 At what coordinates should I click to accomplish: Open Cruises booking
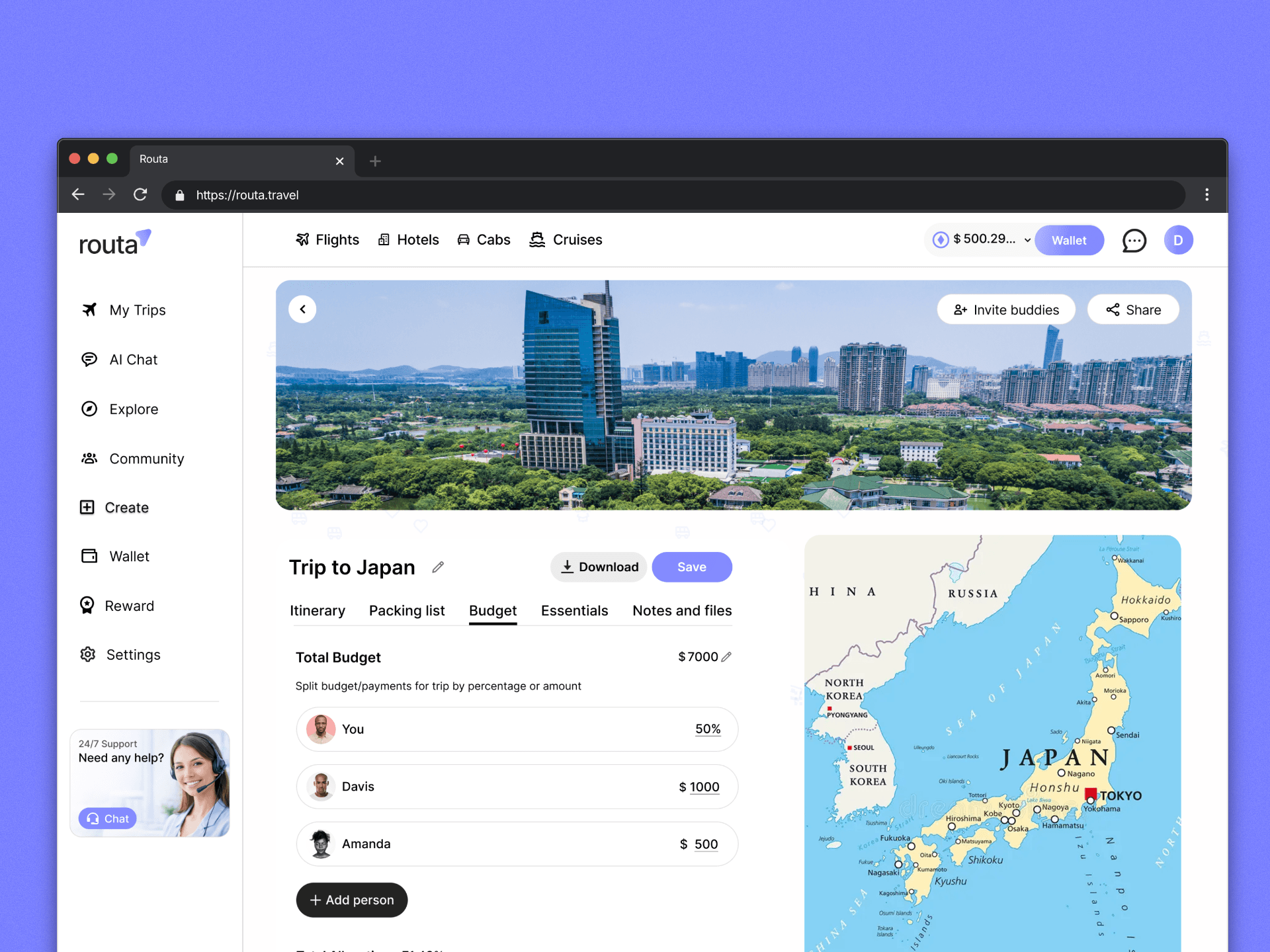[566, 240]
